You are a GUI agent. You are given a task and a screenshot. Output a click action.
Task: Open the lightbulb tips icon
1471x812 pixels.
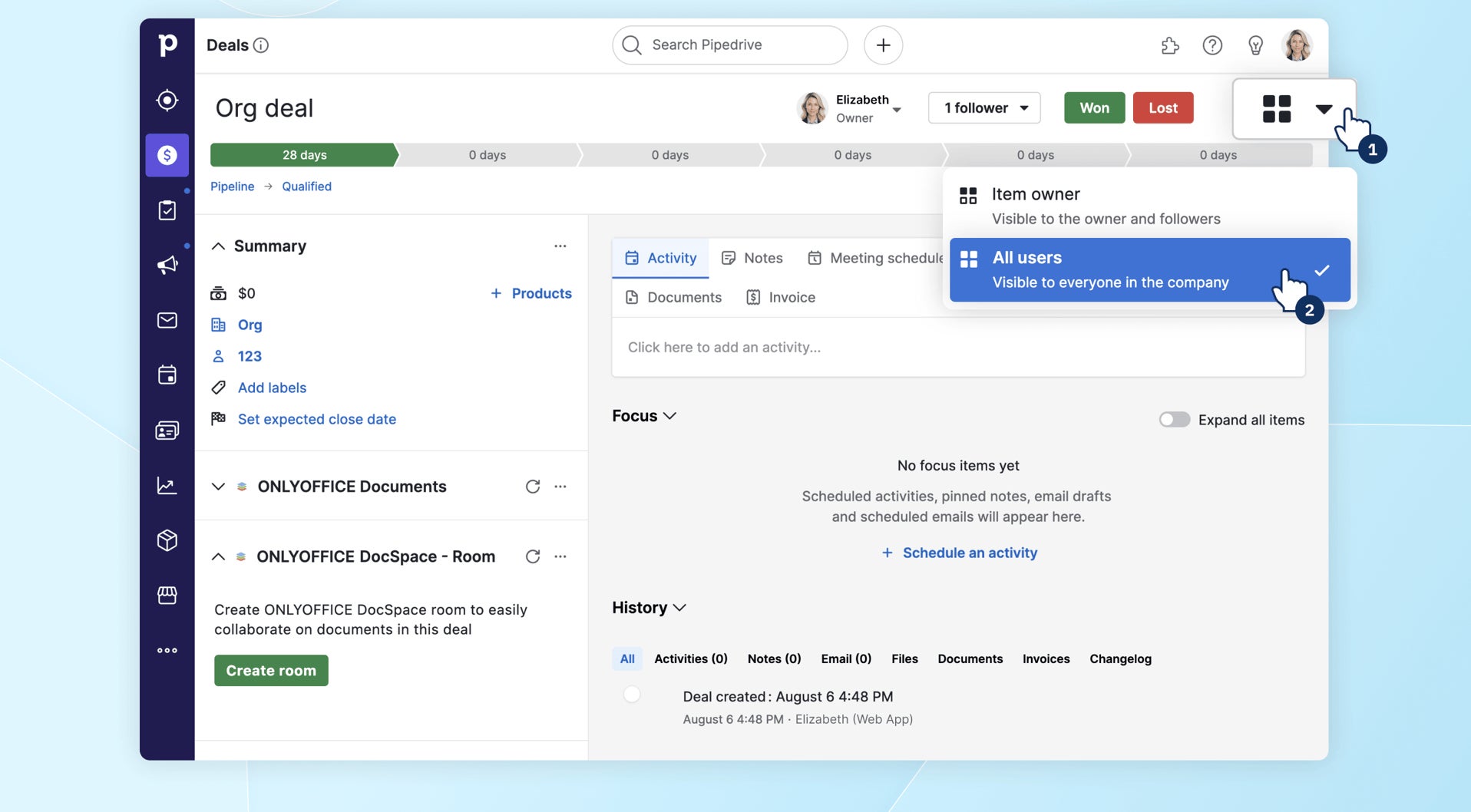(x=1255, y=45)
